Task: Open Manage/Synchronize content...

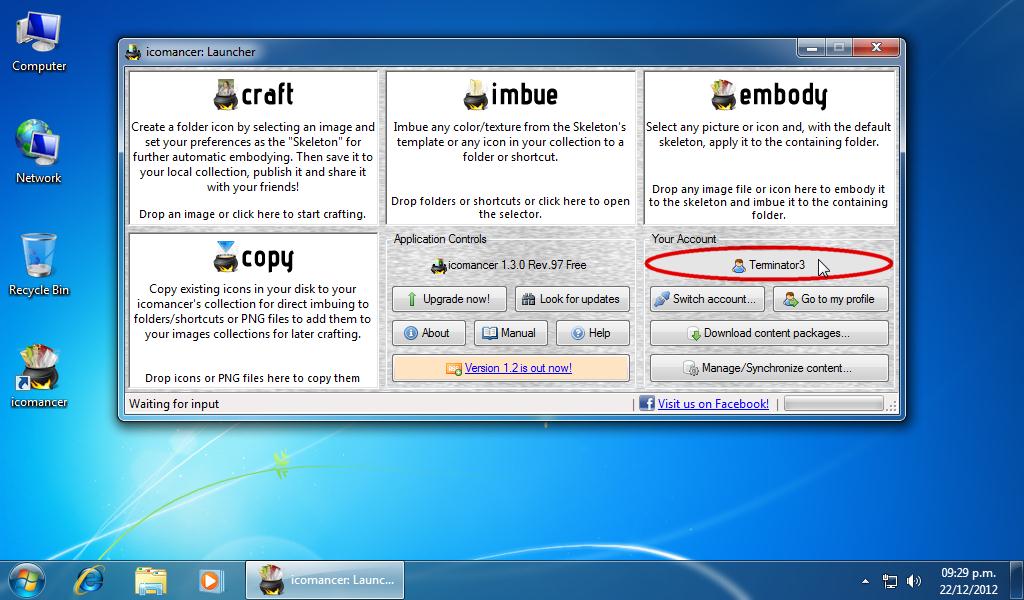Action: point(769,368)
